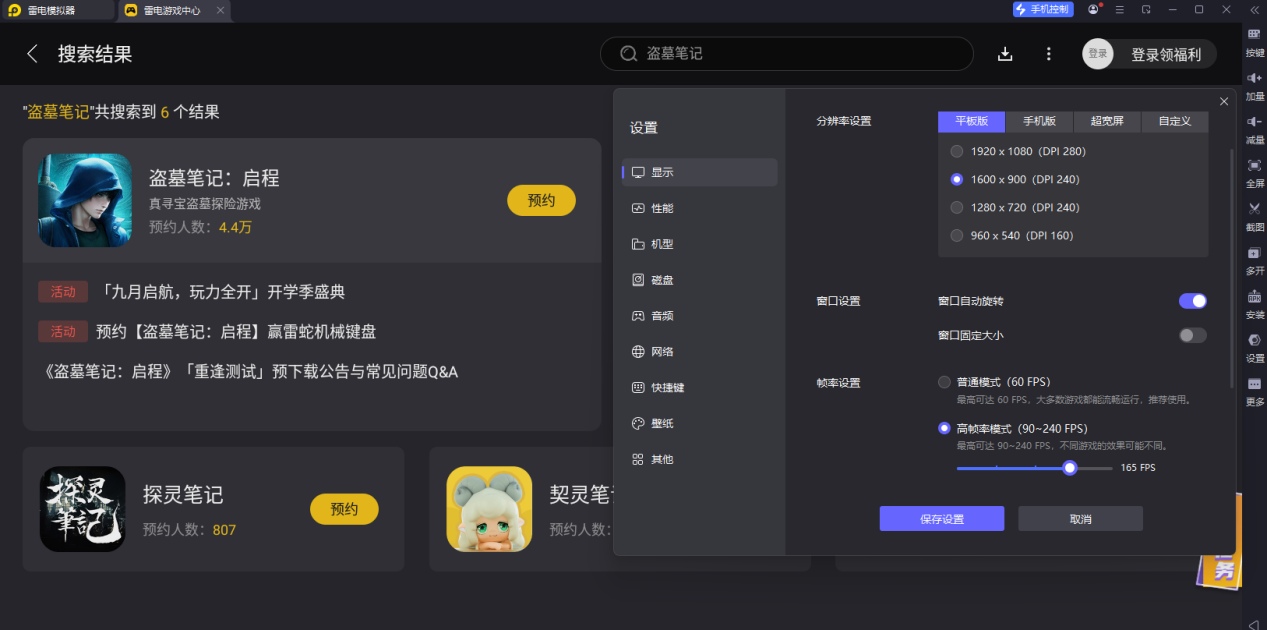1267x630 pixels.
Task: Toggle 窗口自动旋转 switch off
Action: 1193,301
